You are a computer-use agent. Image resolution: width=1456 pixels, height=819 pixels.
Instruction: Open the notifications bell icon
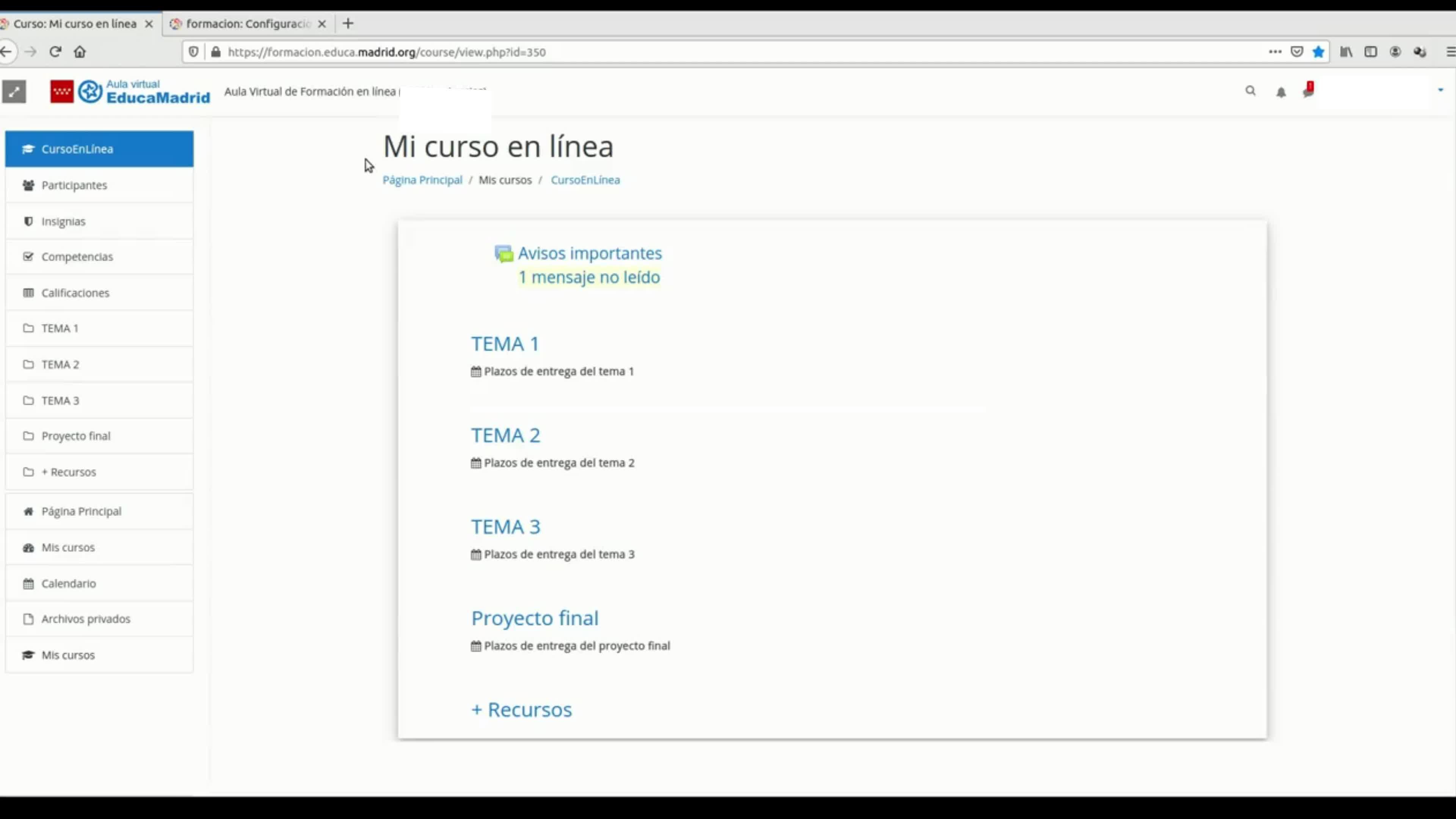pyautogui.click(x=1281, y=92)
